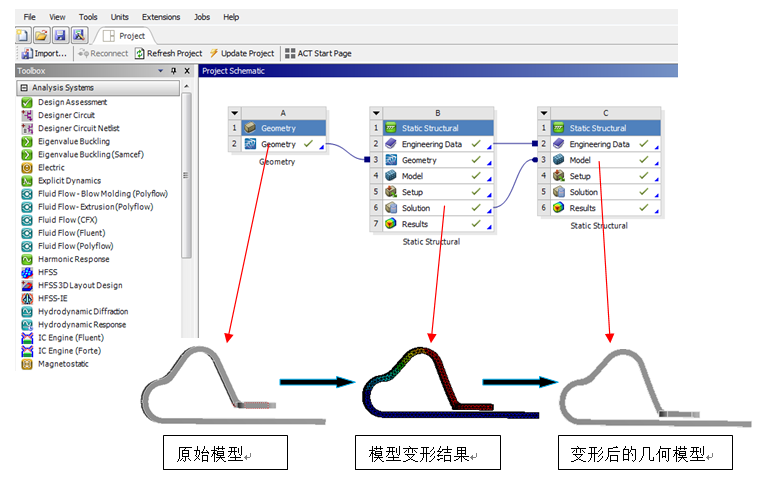Click the Toolbox vertical scrollbar

tap(186, 175)
